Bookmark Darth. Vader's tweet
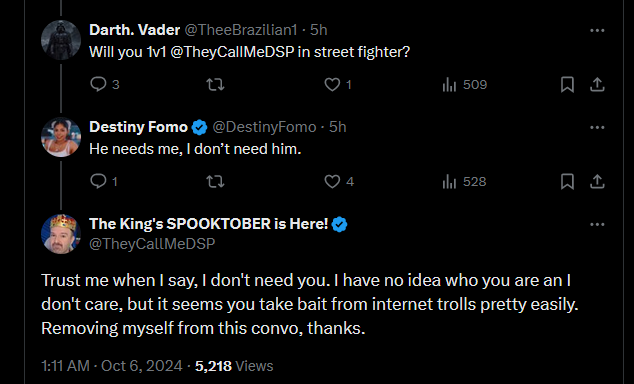 [567, 84]
